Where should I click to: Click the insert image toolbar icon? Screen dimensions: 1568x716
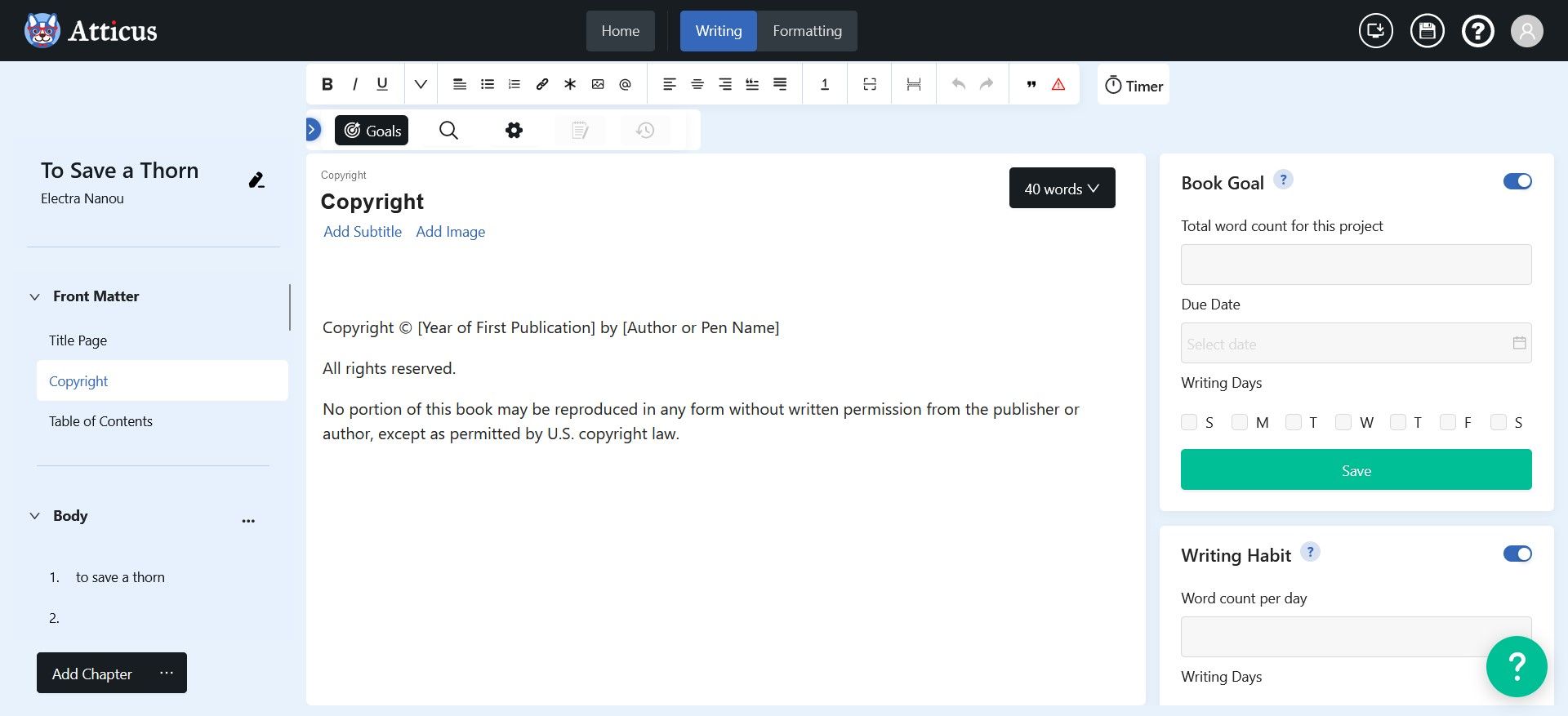(598, 84)
